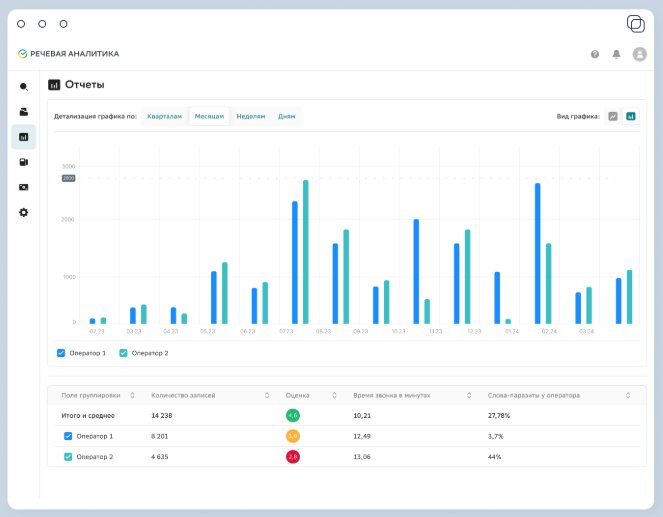Viewport: 663px width, 517px height.
Task: Click the overlapping squares icon at top right
Action: [x=636, y=24]
